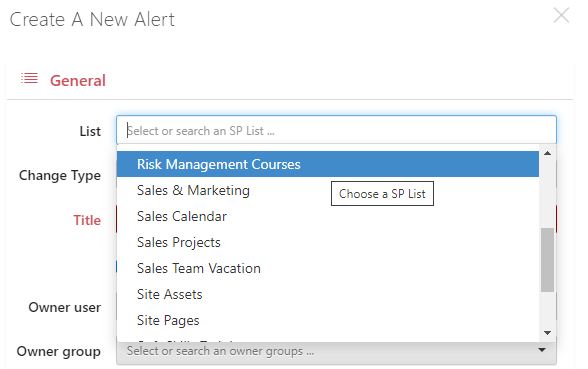Click the dropdown scrollbar down arrow

tap(548, 333)
